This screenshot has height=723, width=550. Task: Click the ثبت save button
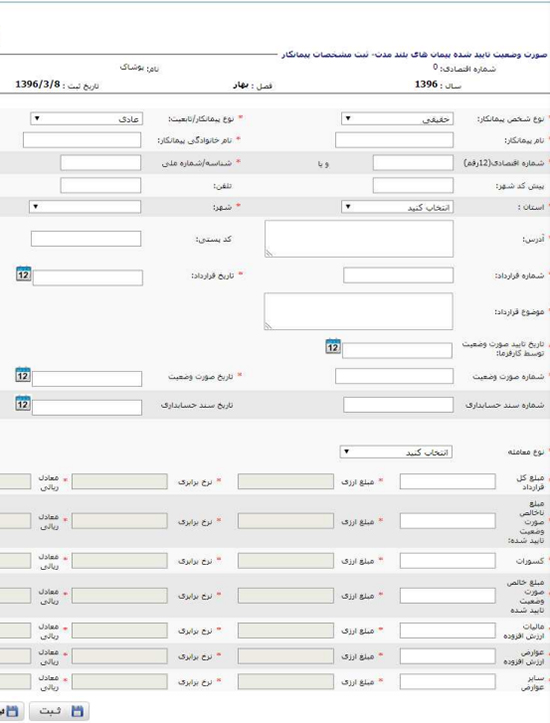pyautogui.click(x=59, y=711)
